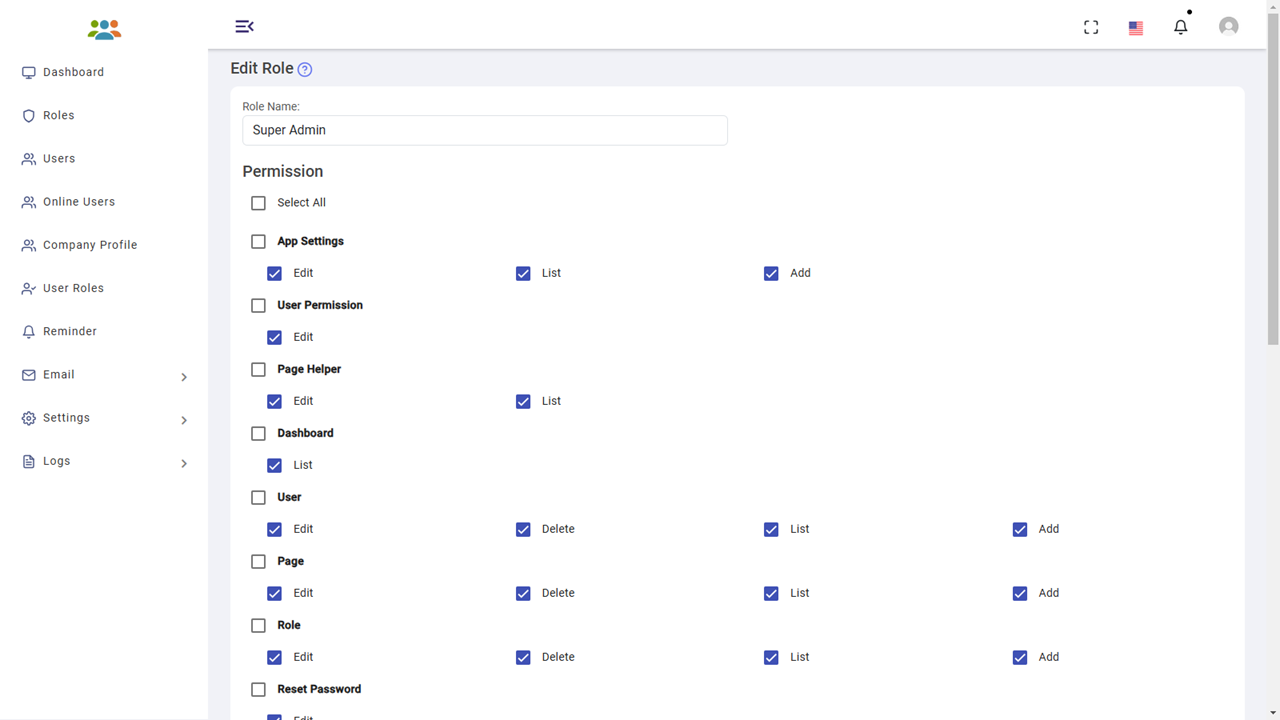
Task: Check the Select All checkbox
Action: tap(259, 203)
